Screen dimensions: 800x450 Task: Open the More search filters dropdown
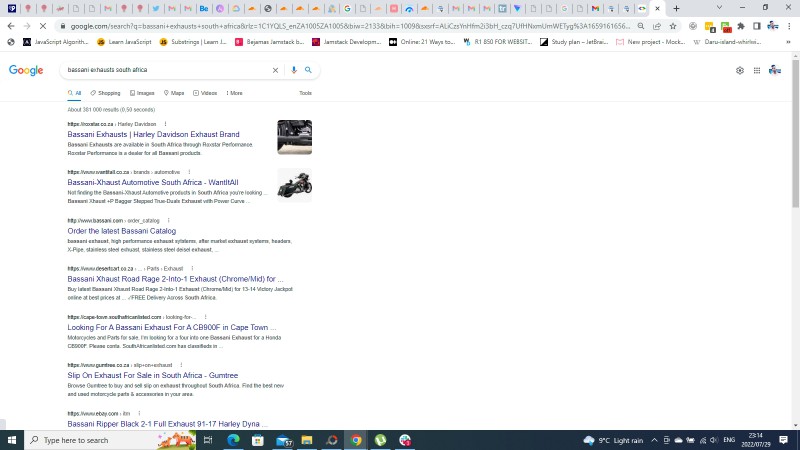click(x=235, y=93)
